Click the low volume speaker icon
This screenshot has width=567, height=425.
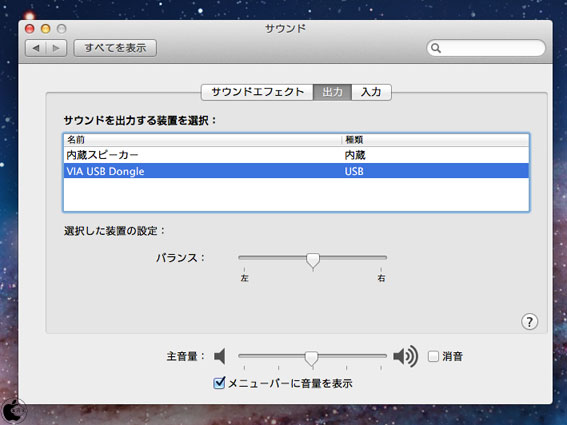(219, 356)
